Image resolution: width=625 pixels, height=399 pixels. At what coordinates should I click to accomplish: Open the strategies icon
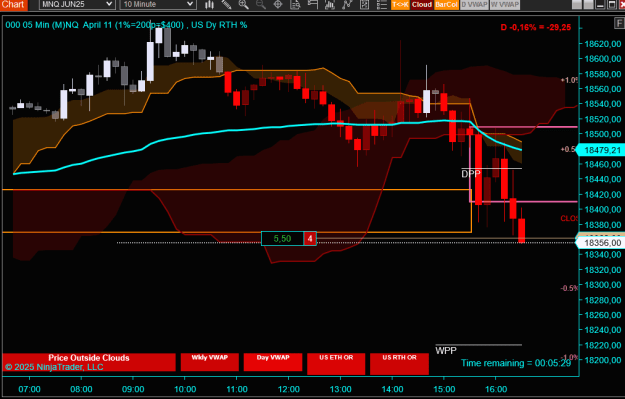coord(347,5)
